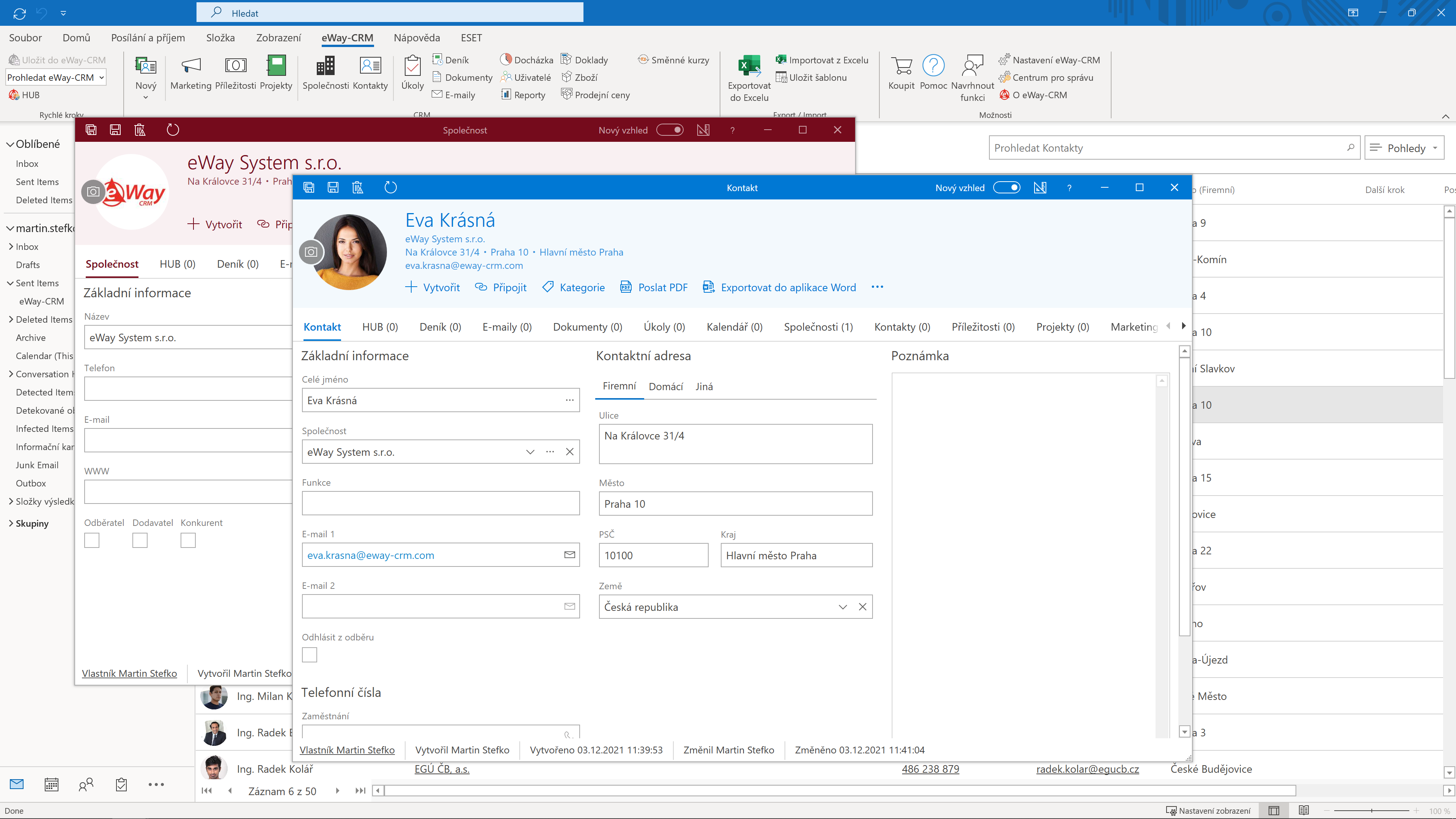Open Příležitosti in the ribbon
The width and height of the screenshot is (1456, 819).
[235, 74]
